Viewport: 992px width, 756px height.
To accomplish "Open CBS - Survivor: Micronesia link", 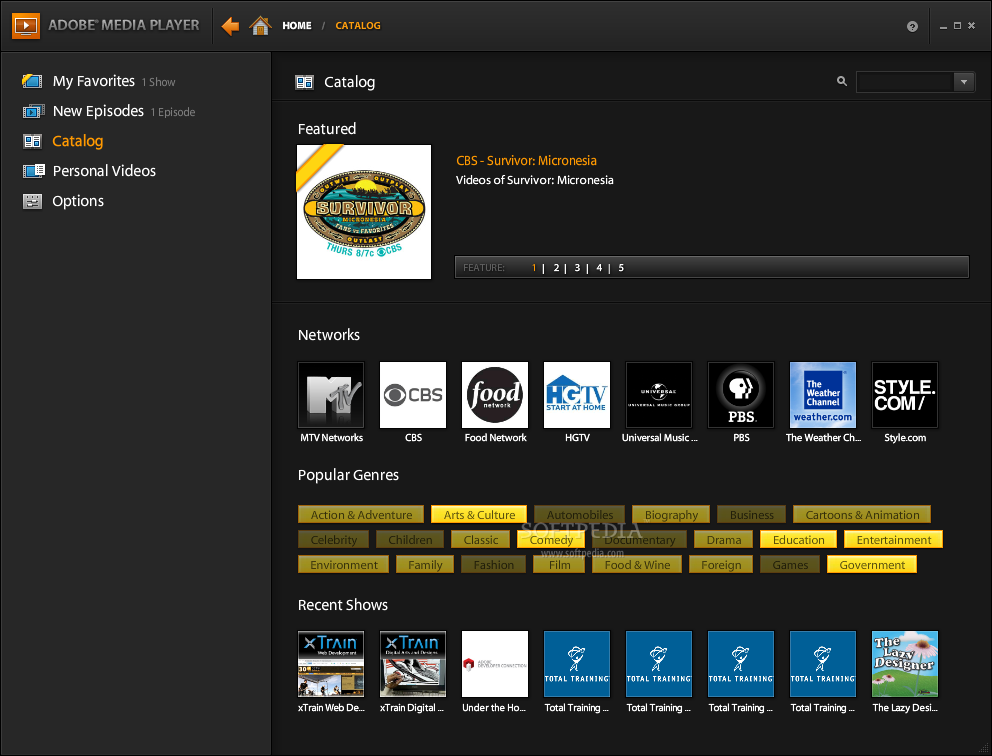I will [x=526, y=161].
